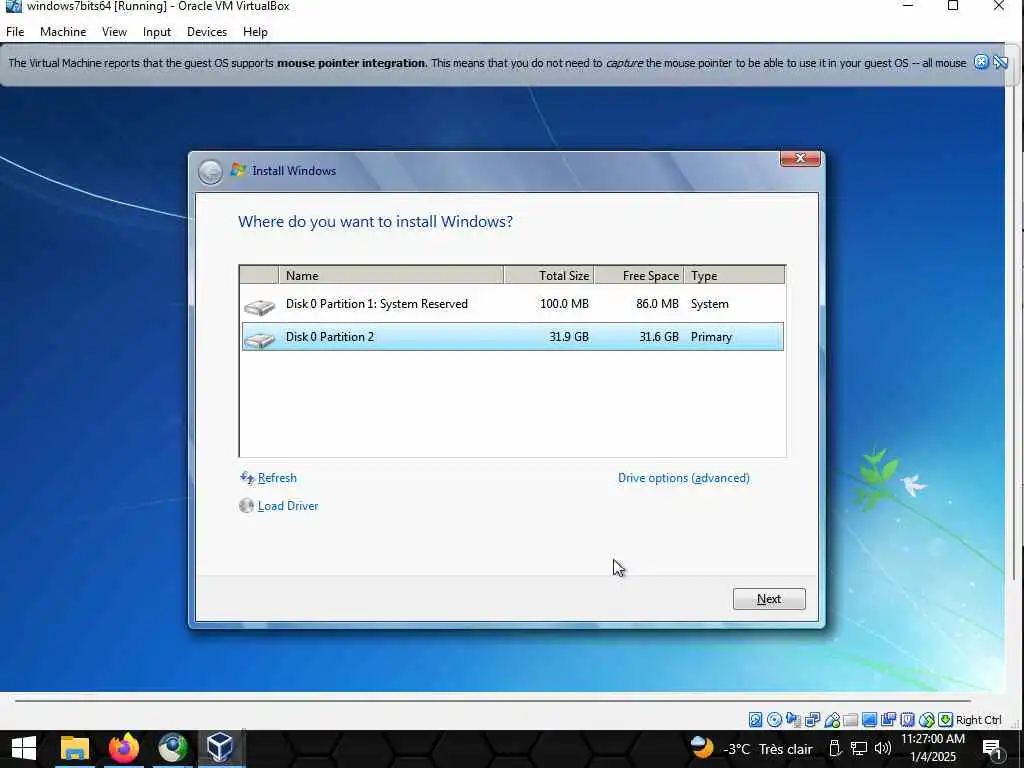
Task: Click the network tray icon
Action: click(859, 748)
